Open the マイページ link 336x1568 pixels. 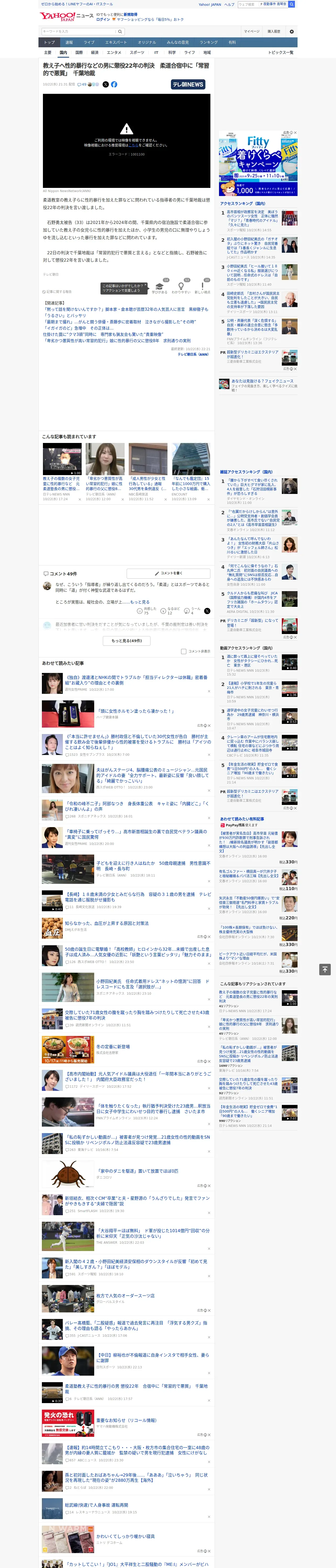(251, 32)
